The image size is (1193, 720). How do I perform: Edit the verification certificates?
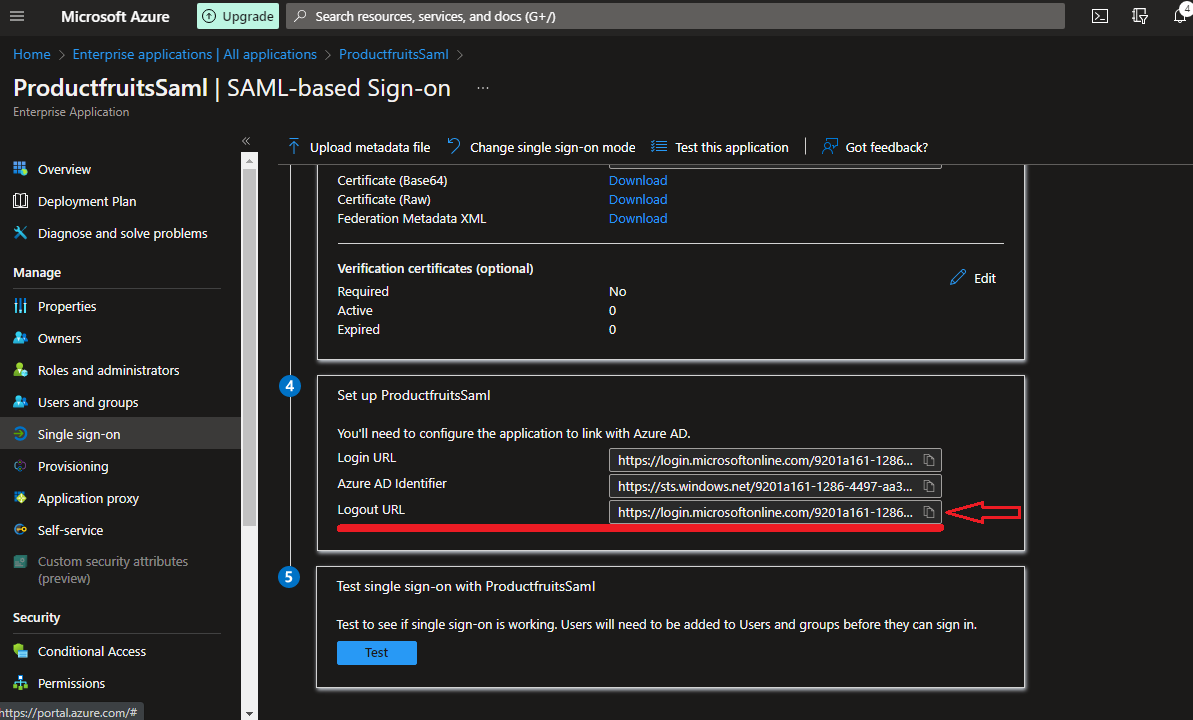tap(971, 277)
